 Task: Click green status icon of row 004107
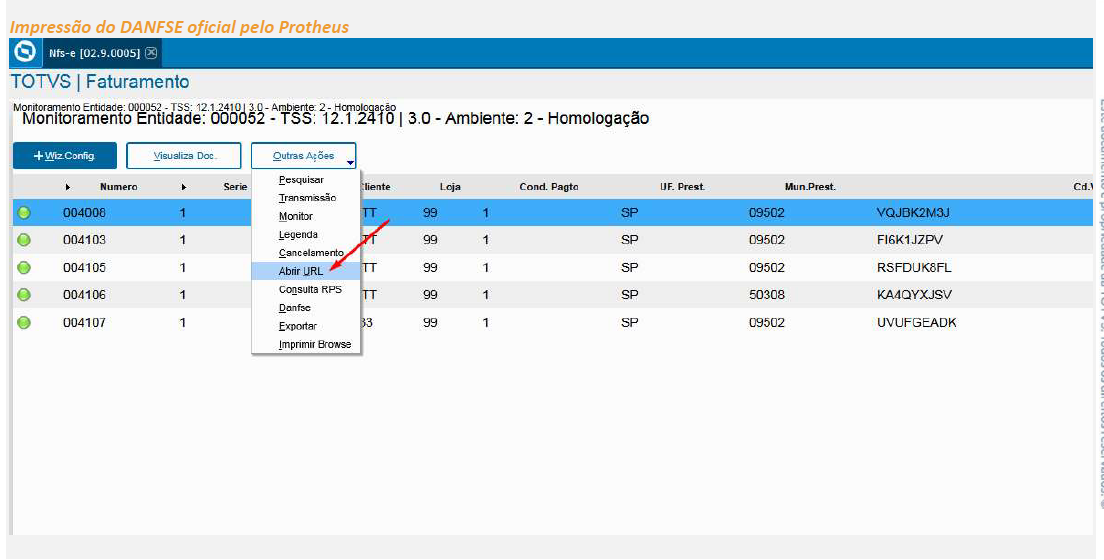point(24,323)
